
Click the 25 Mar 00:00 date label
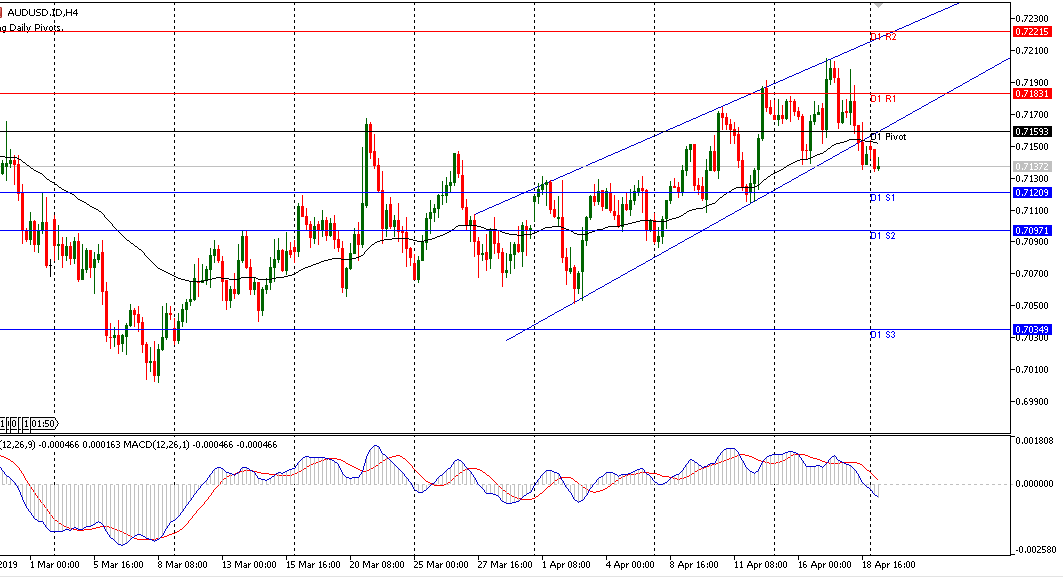(441, 564)
